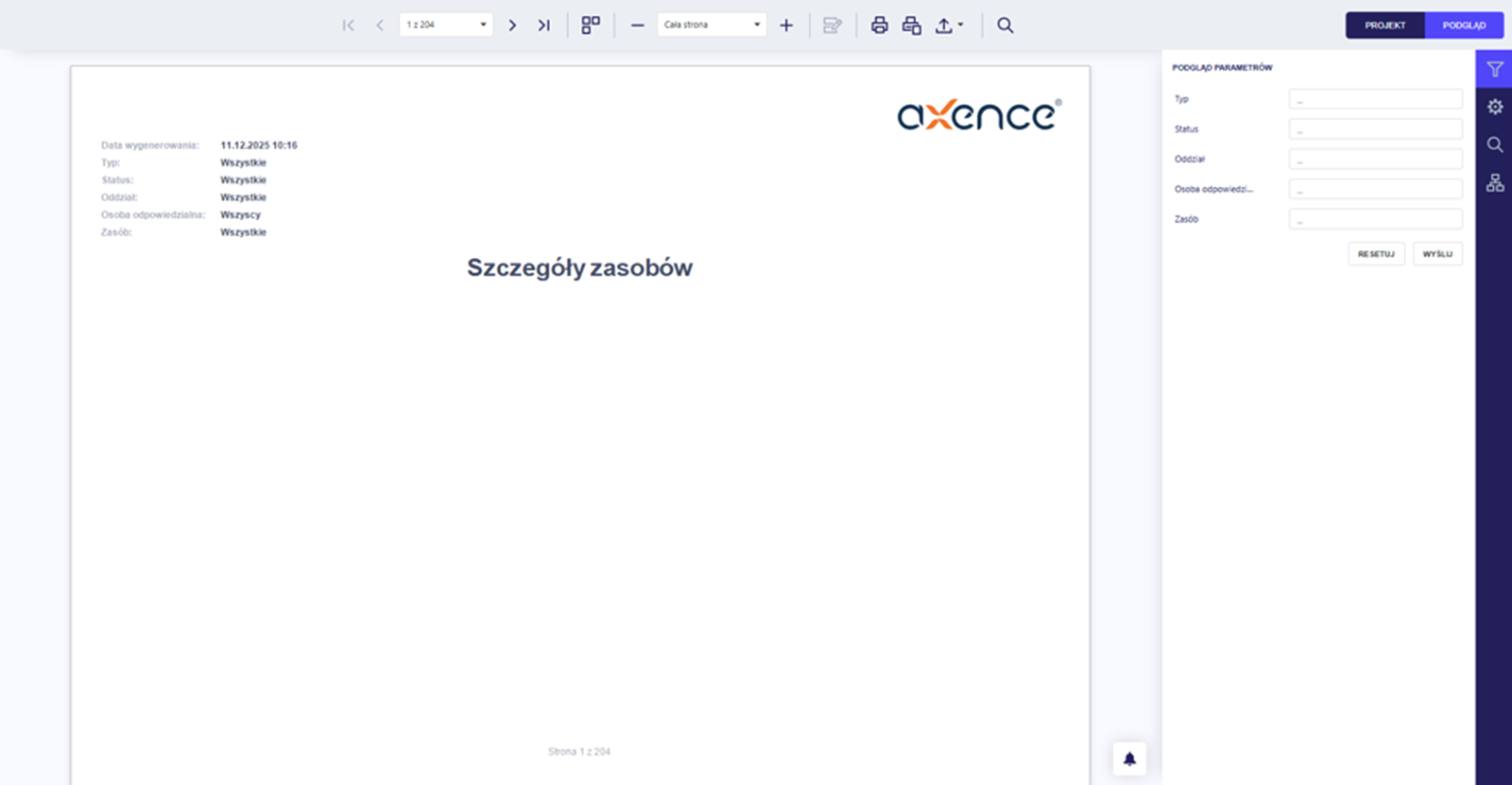The width and height of the screenshot is (1512, 785).
Task: Go to the next report page
Action: tap(512, 26)
